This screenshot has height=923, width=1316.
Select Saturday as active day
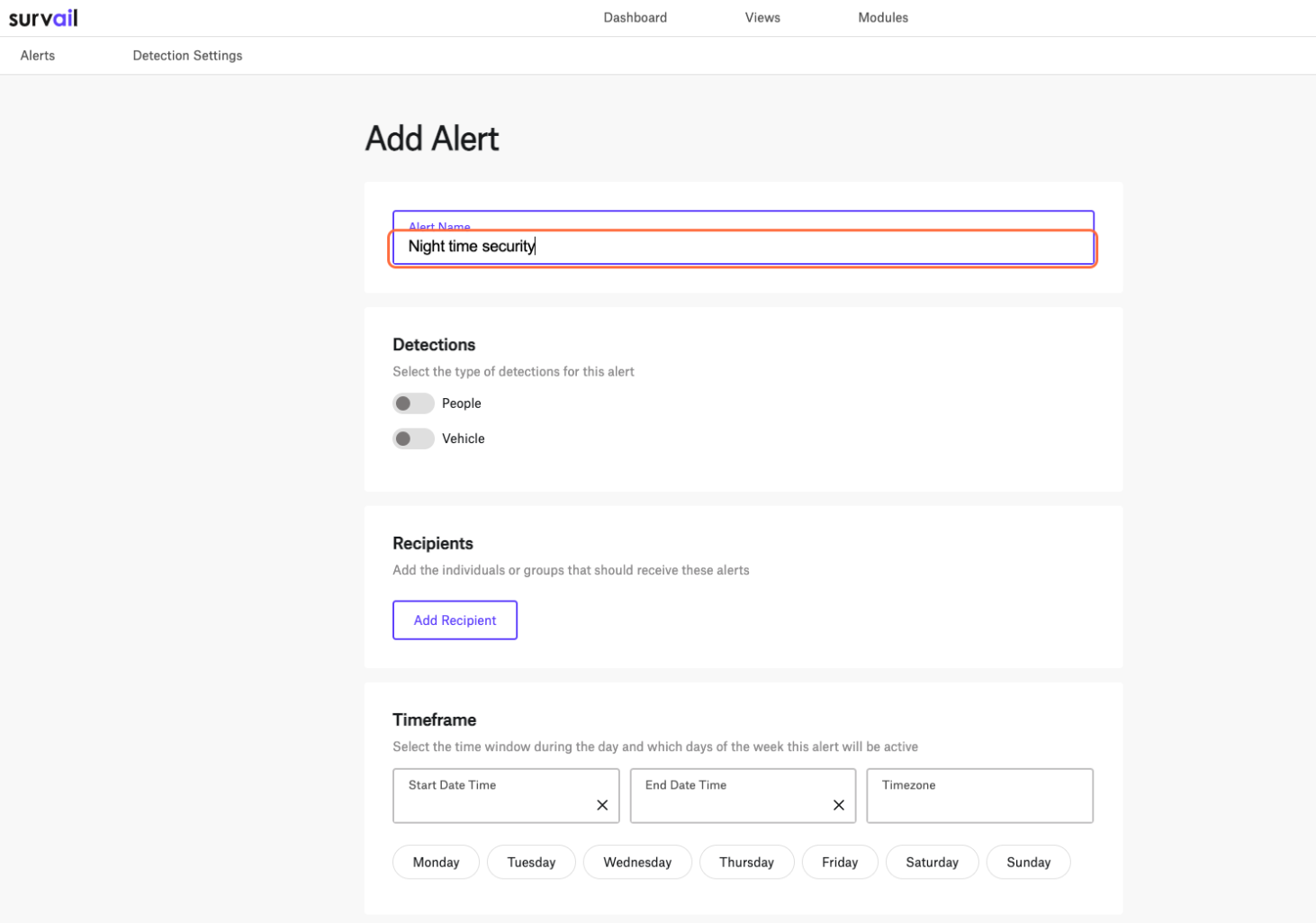(932, 862)
